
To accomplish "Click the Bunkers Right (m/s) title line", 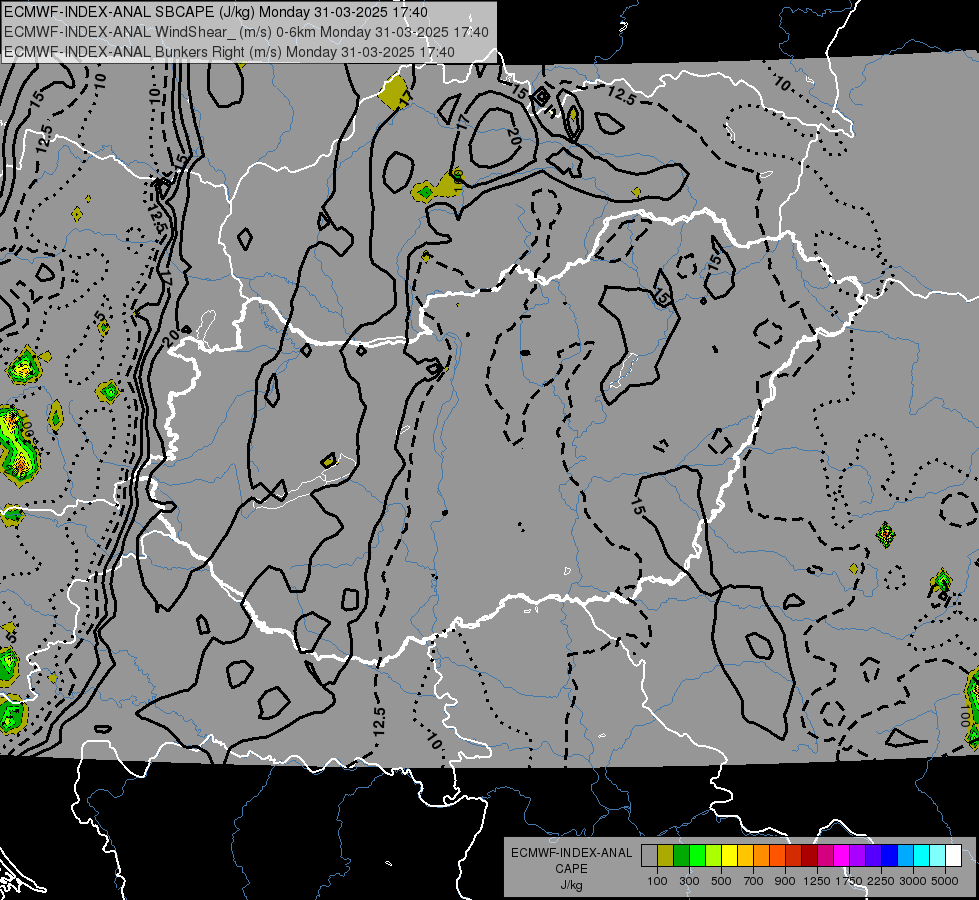I will (x=229, y=52).
